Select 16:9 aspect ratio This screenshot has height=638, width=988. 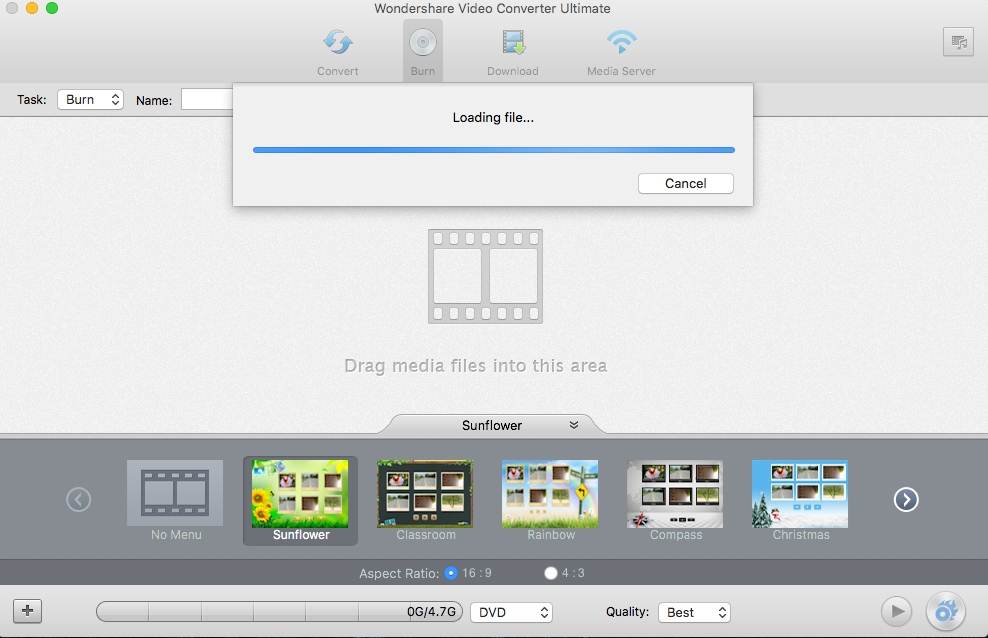coord(451,573)
